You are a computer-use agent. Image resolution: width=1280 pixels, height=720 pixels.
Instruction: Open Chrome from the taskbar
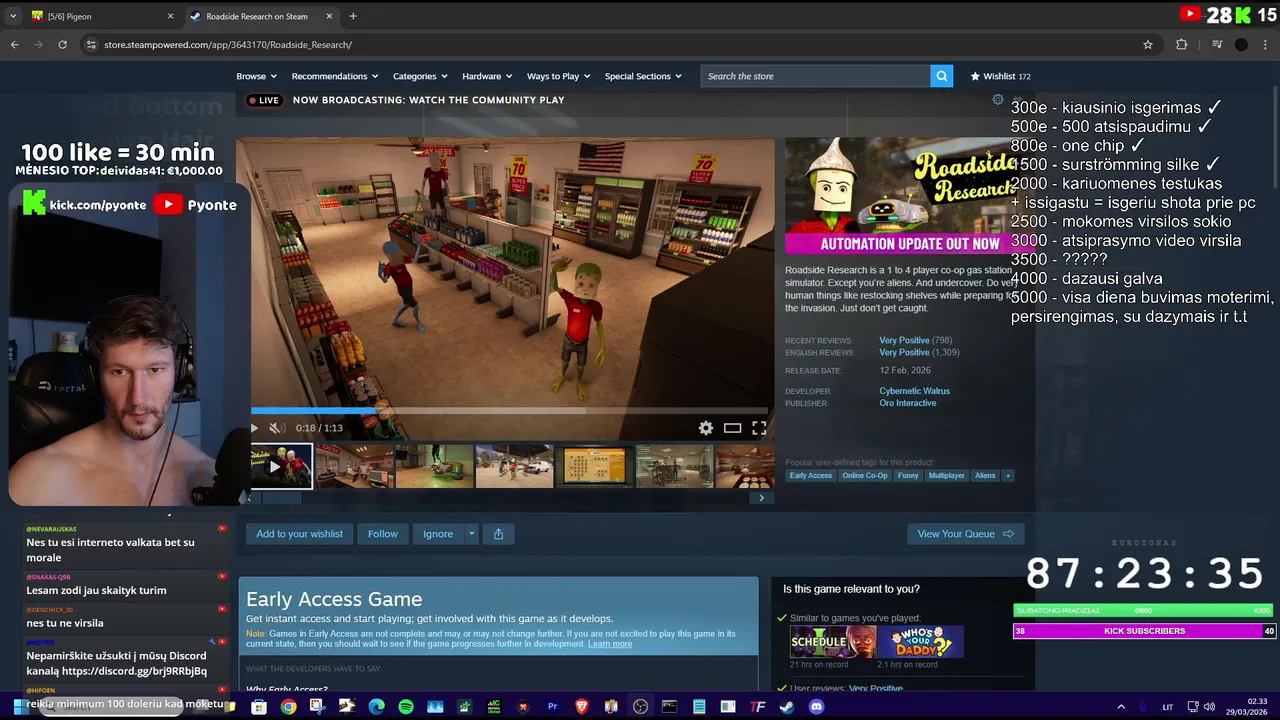coord(288,707)
